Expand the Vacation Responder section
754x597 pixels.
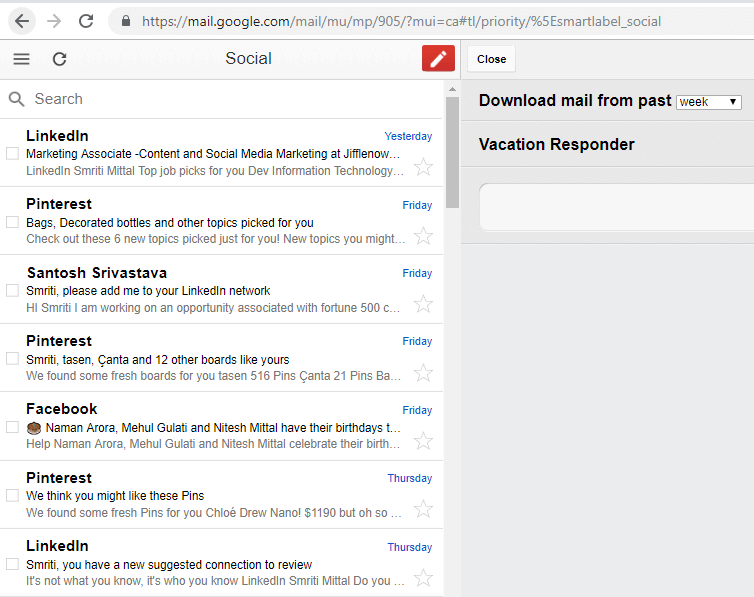tap(556, 144)
